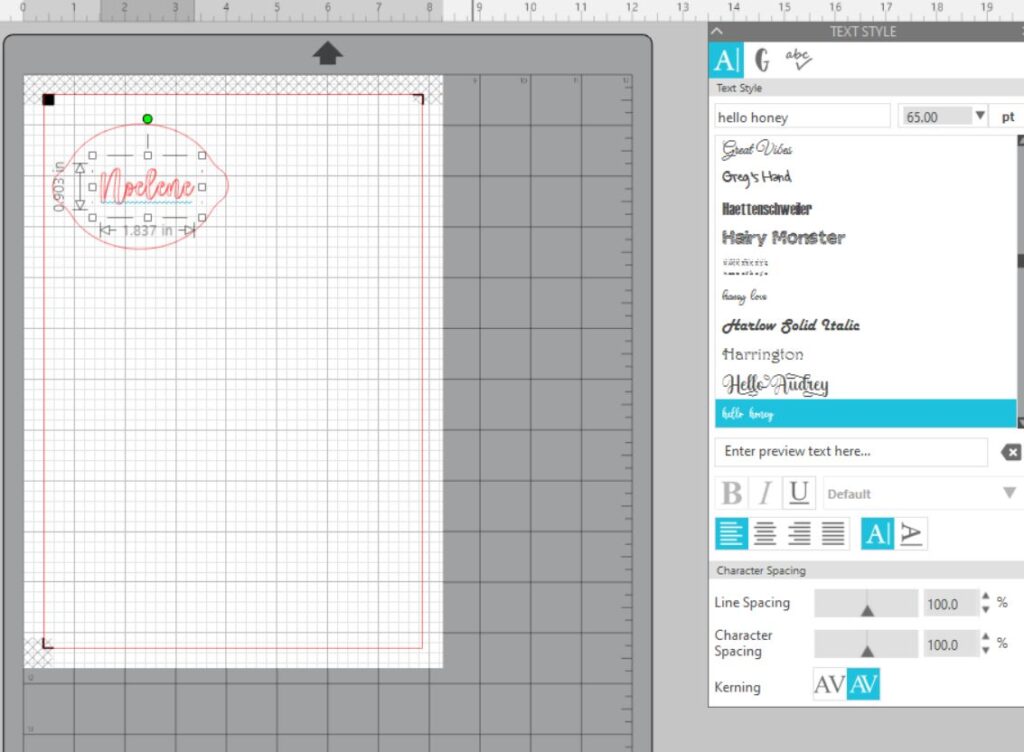1024x752 pixels.
Task: Justify the text fully
Action: pos(833,534)
